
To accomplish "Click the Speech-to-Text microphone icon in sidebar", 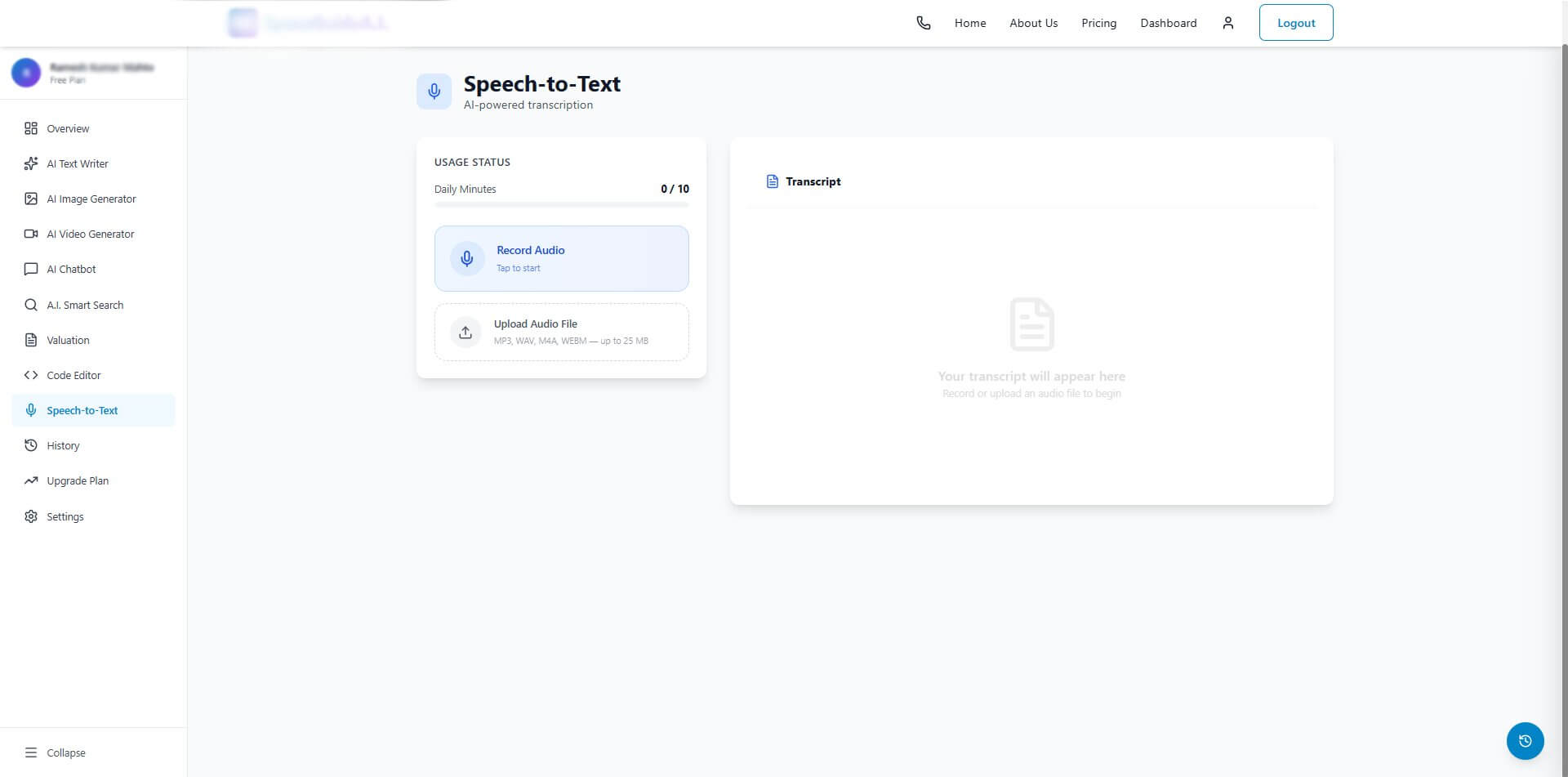I will point(31,410).
